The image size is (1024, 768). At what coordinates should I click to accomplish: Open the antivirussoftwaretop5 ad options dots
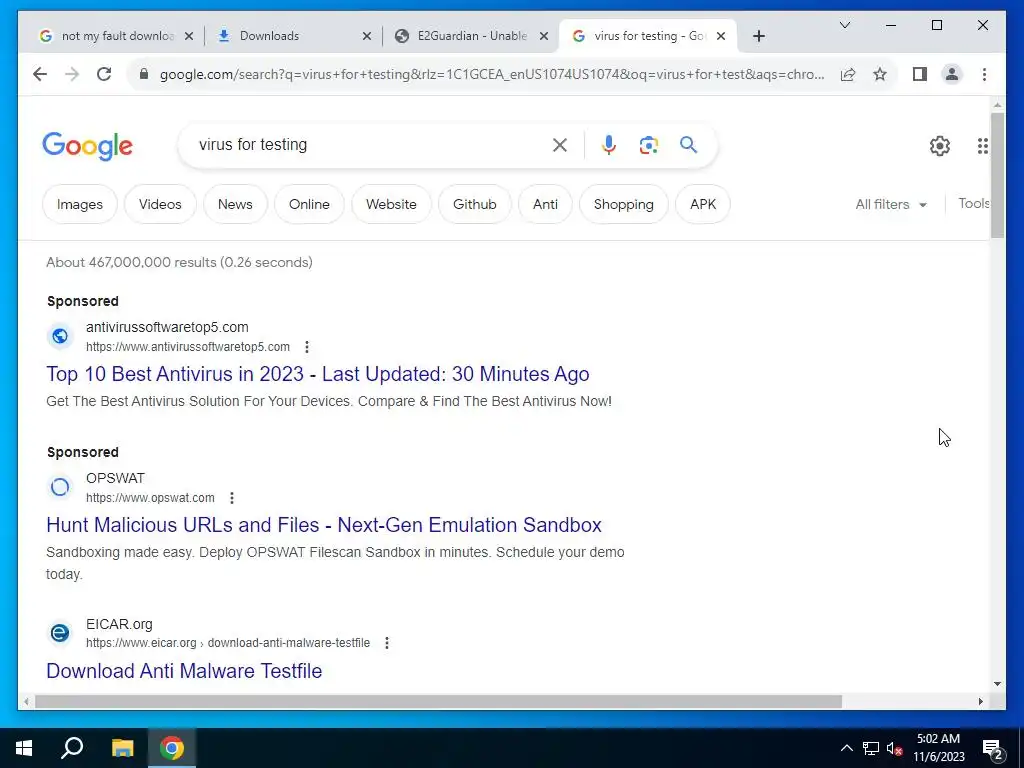pyautogui.click(x=306, y=347)
